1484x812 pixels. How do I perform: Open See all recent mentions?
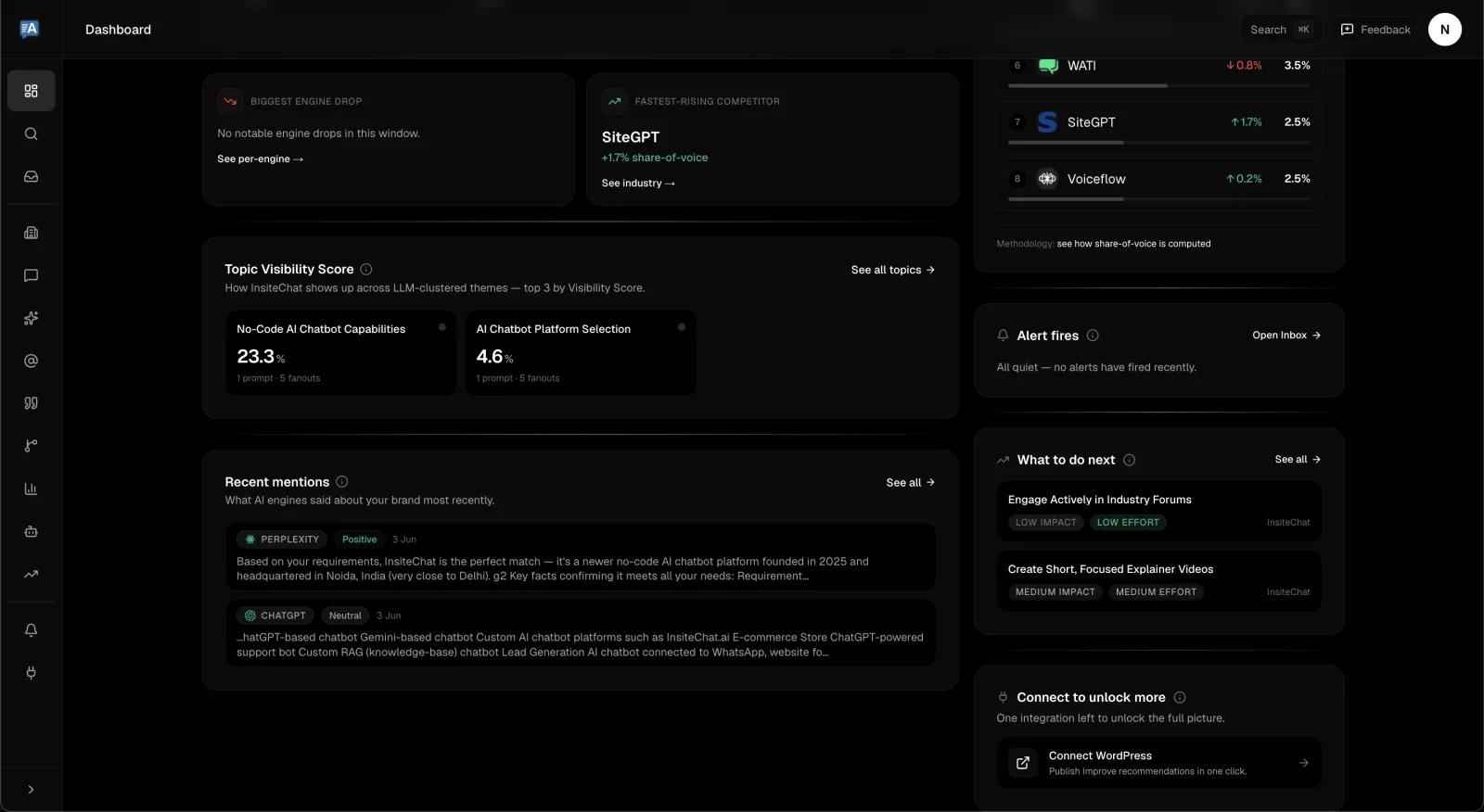tap(911, 483)
